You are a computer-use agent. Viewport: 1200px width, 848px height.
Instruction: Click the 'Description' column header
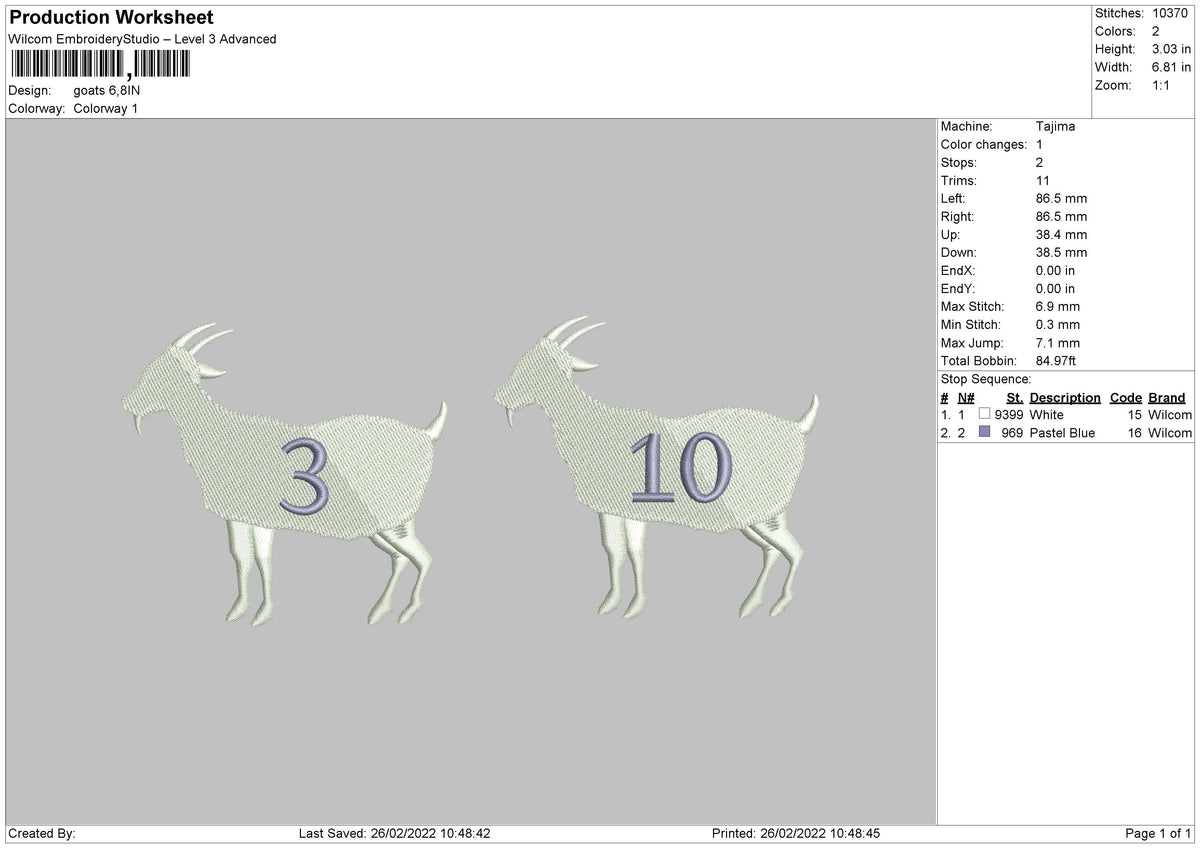click(x=1065, y=398)
